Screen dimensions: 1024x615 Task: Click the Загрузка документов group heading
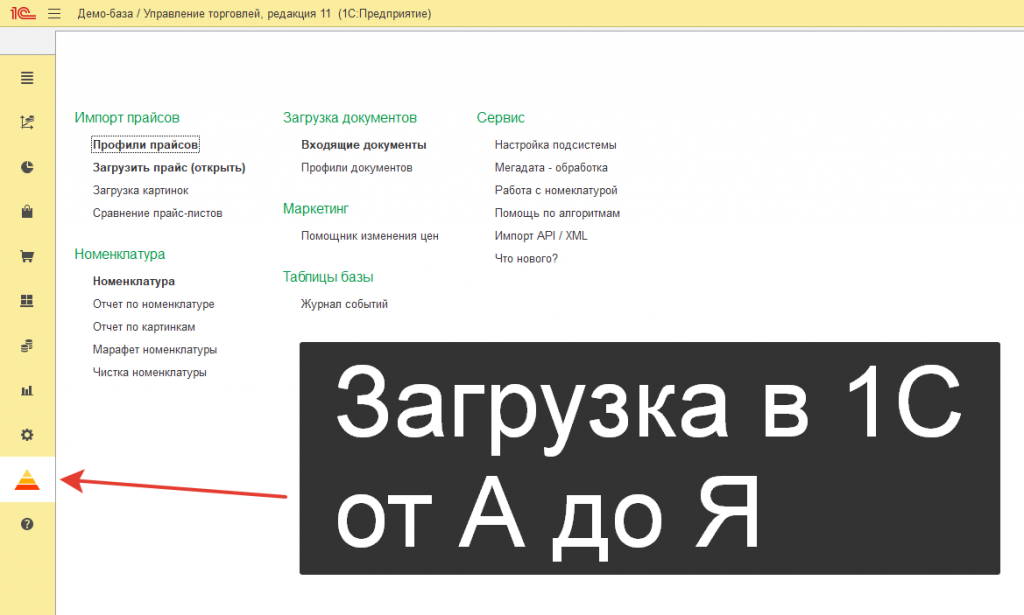click(x=349, y=118)
